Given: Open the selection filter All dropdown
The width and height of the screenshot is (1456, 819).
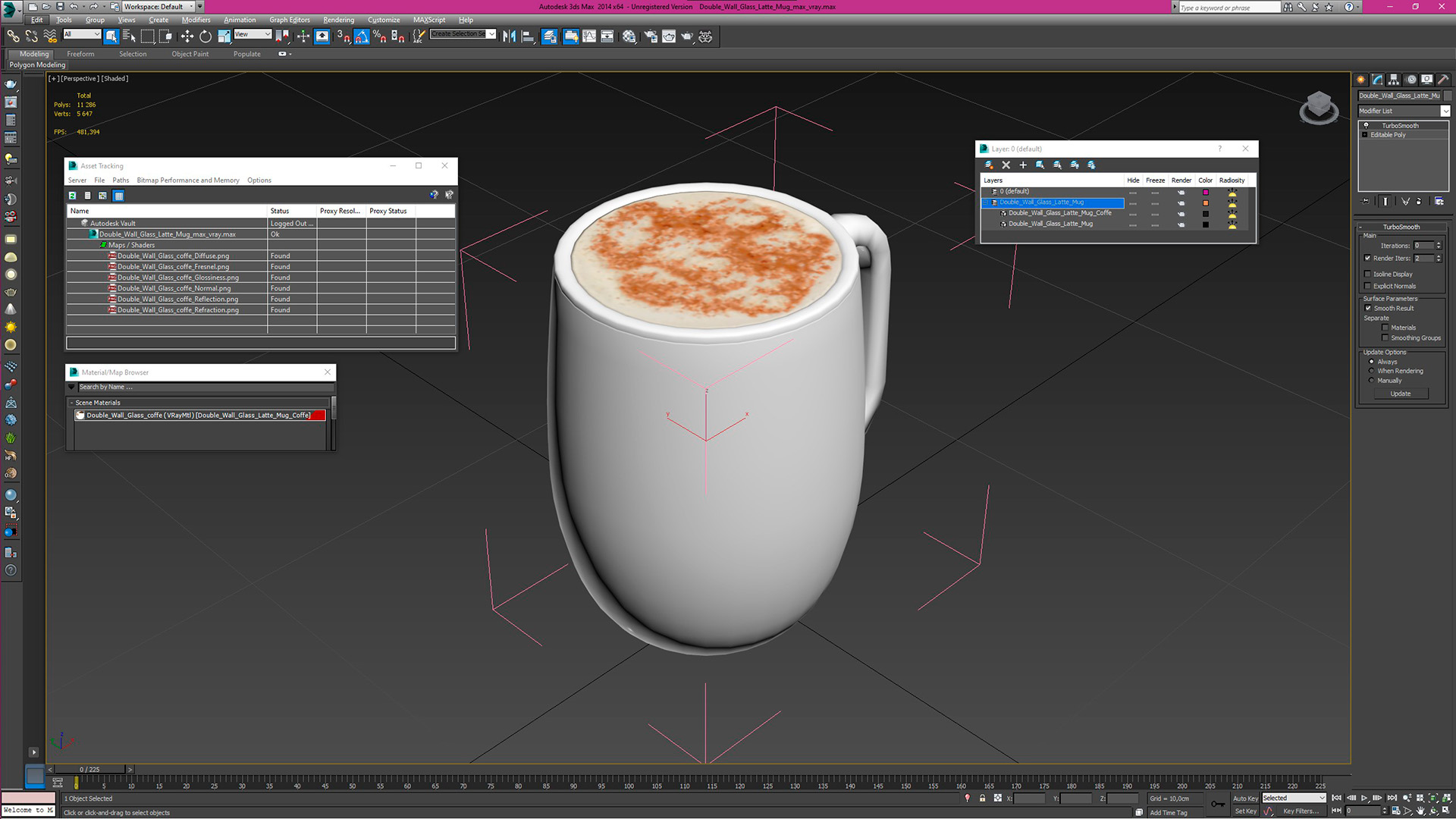Looking at the screenshot, I should [x=82, y=34].
